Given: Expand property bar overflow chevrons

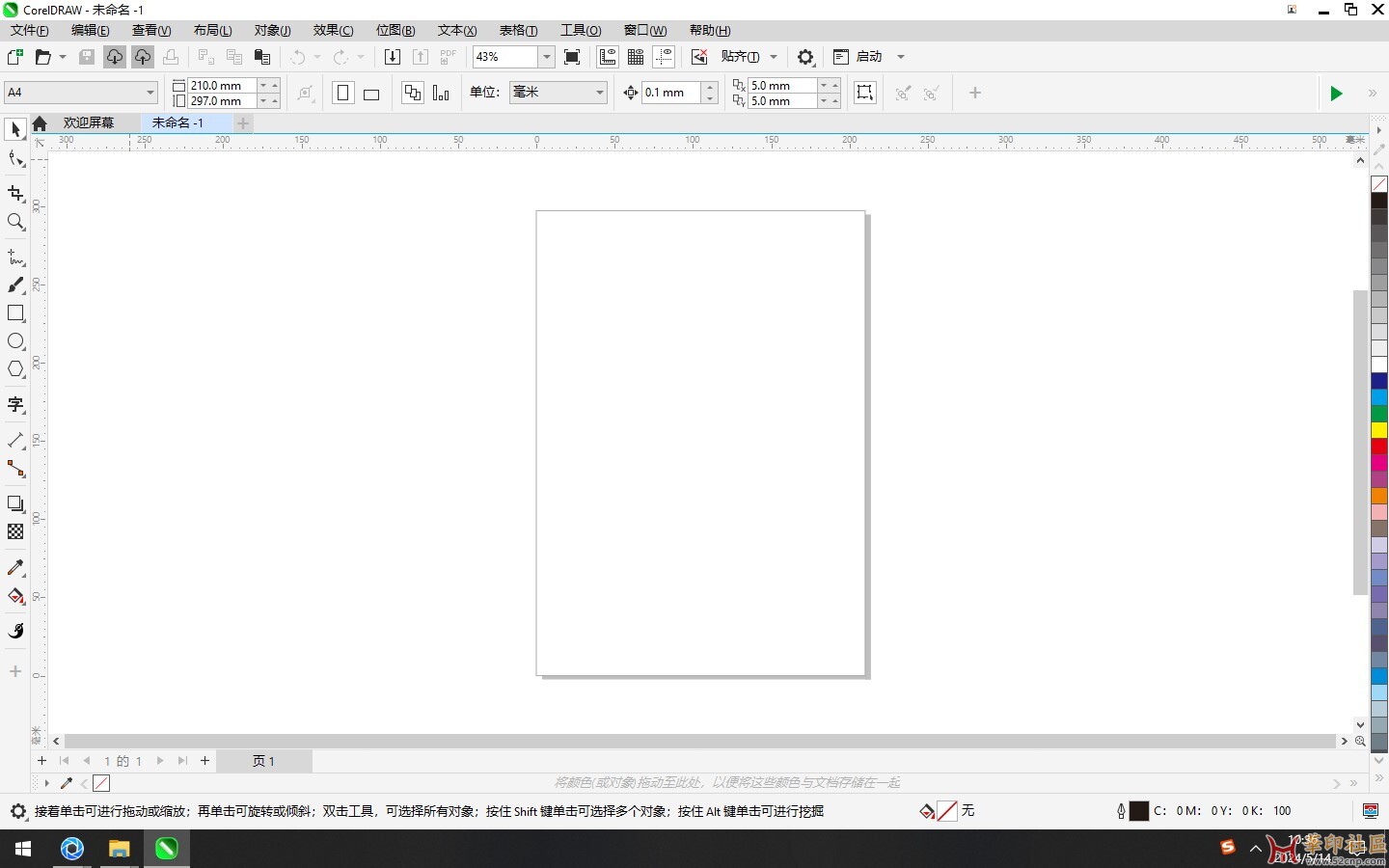Looking at the screenshot, I should (x=1373, y=94).
